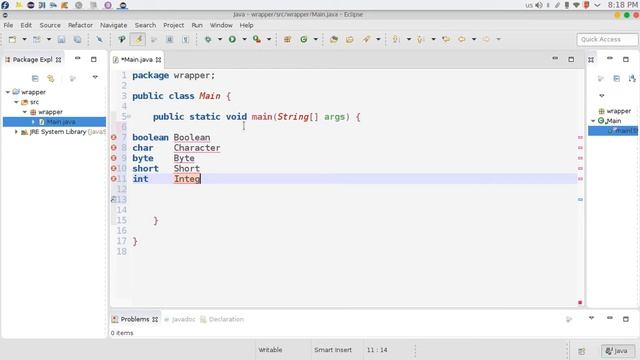640x360 pixels.
Task: Click the New Java Class icon
Action: 304,40
